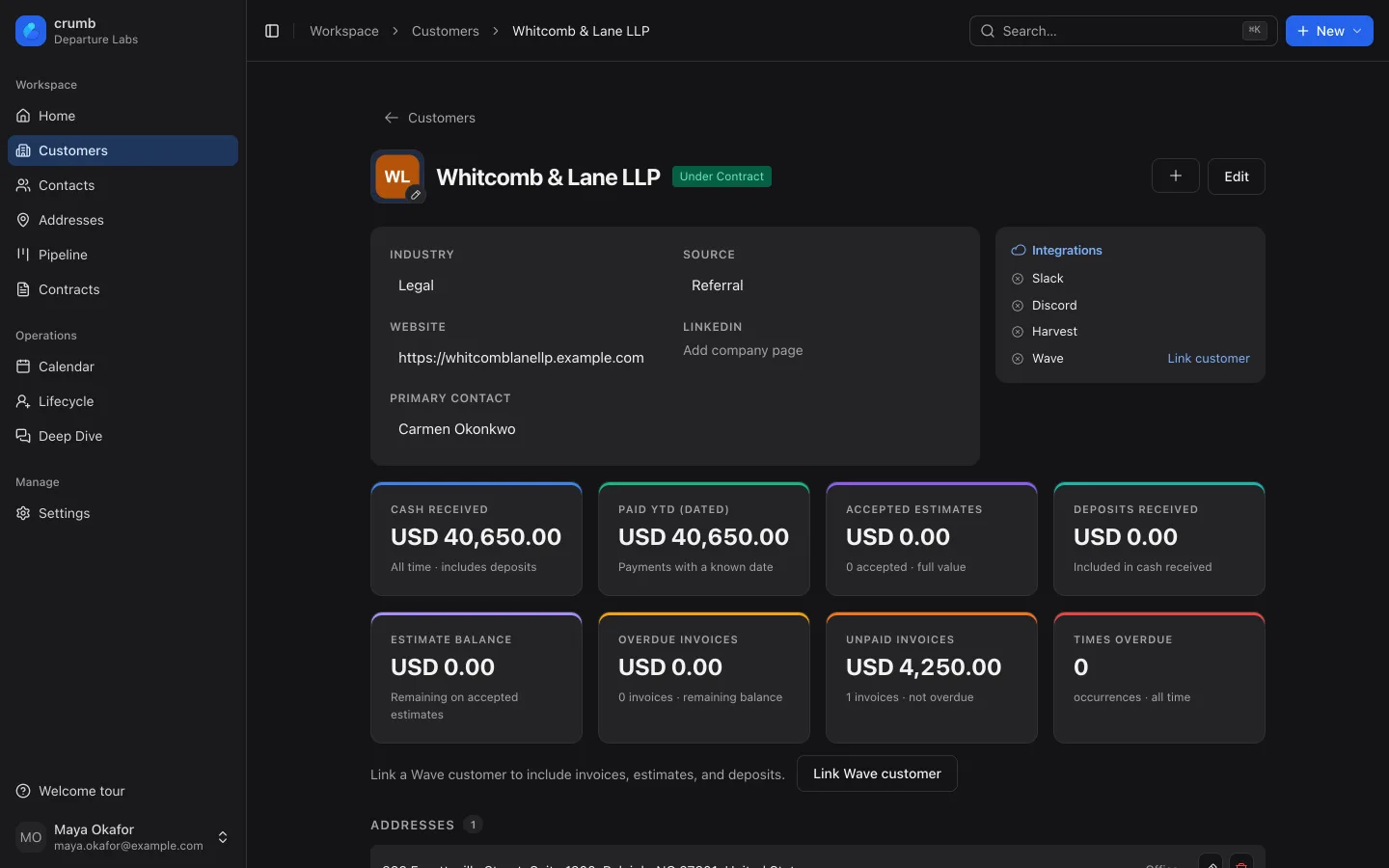Click the Cash Received card

(x=477, y=539)
